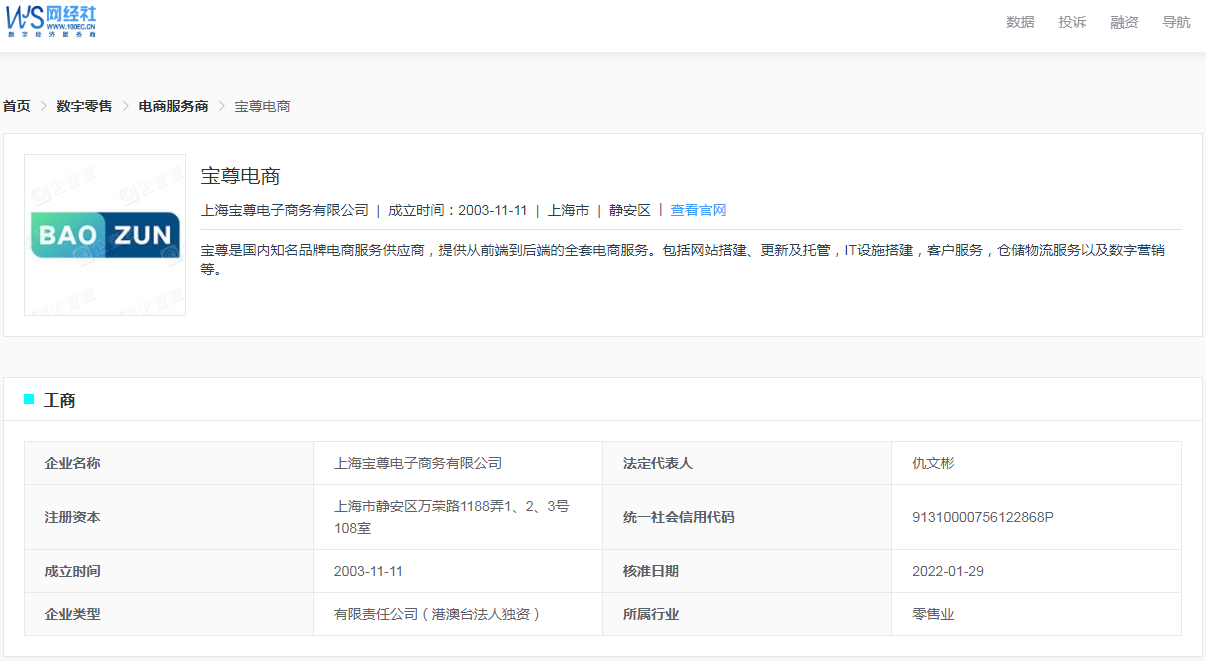
Task: Open the 网经社 logo homepage
Action: pyautogui.click(x=51, y=21)
